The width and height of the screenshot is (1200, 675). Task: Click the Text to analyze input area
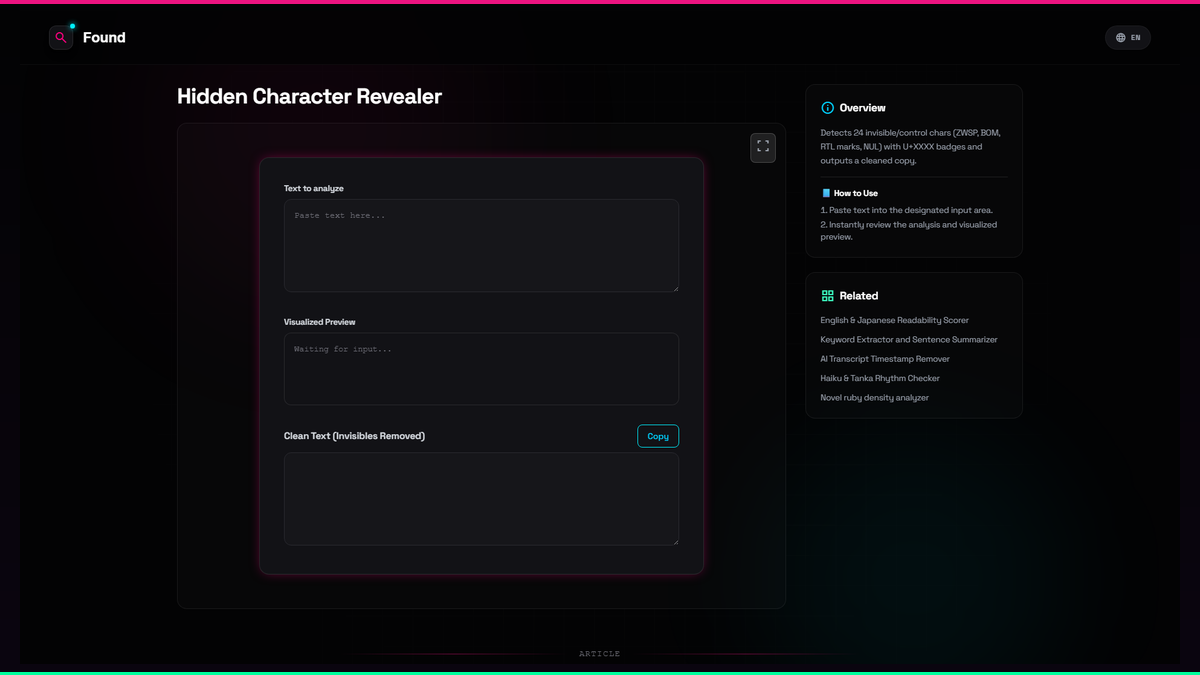481,245
